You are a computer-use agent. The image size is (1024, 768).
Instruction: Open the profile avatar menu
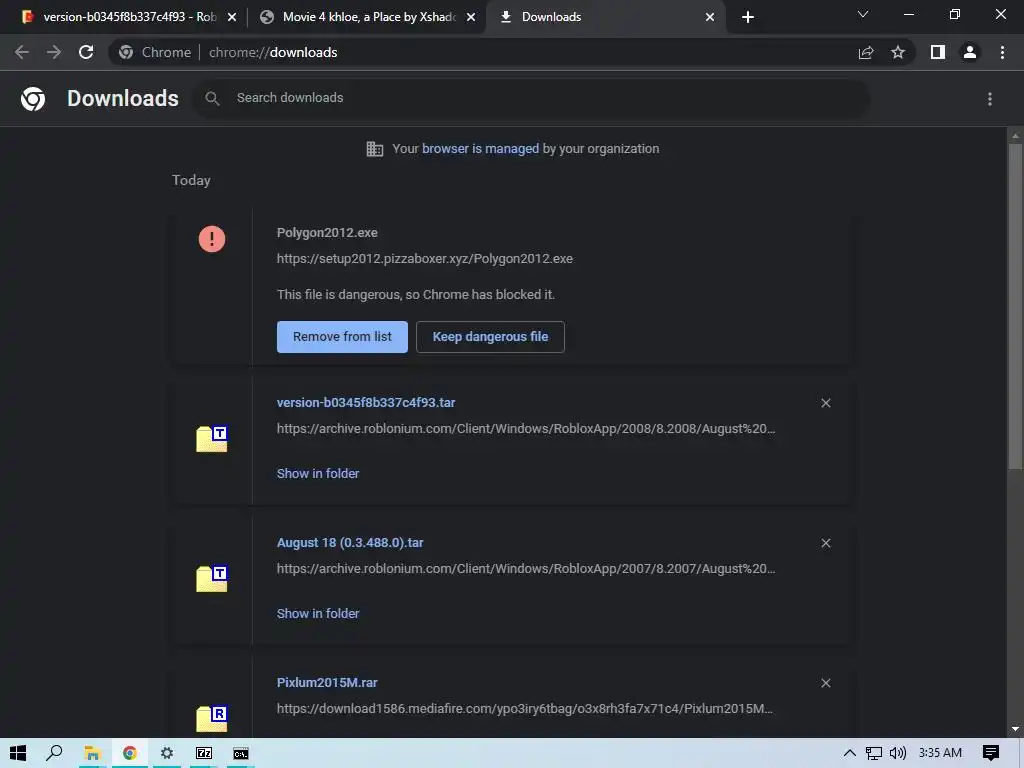970,52
